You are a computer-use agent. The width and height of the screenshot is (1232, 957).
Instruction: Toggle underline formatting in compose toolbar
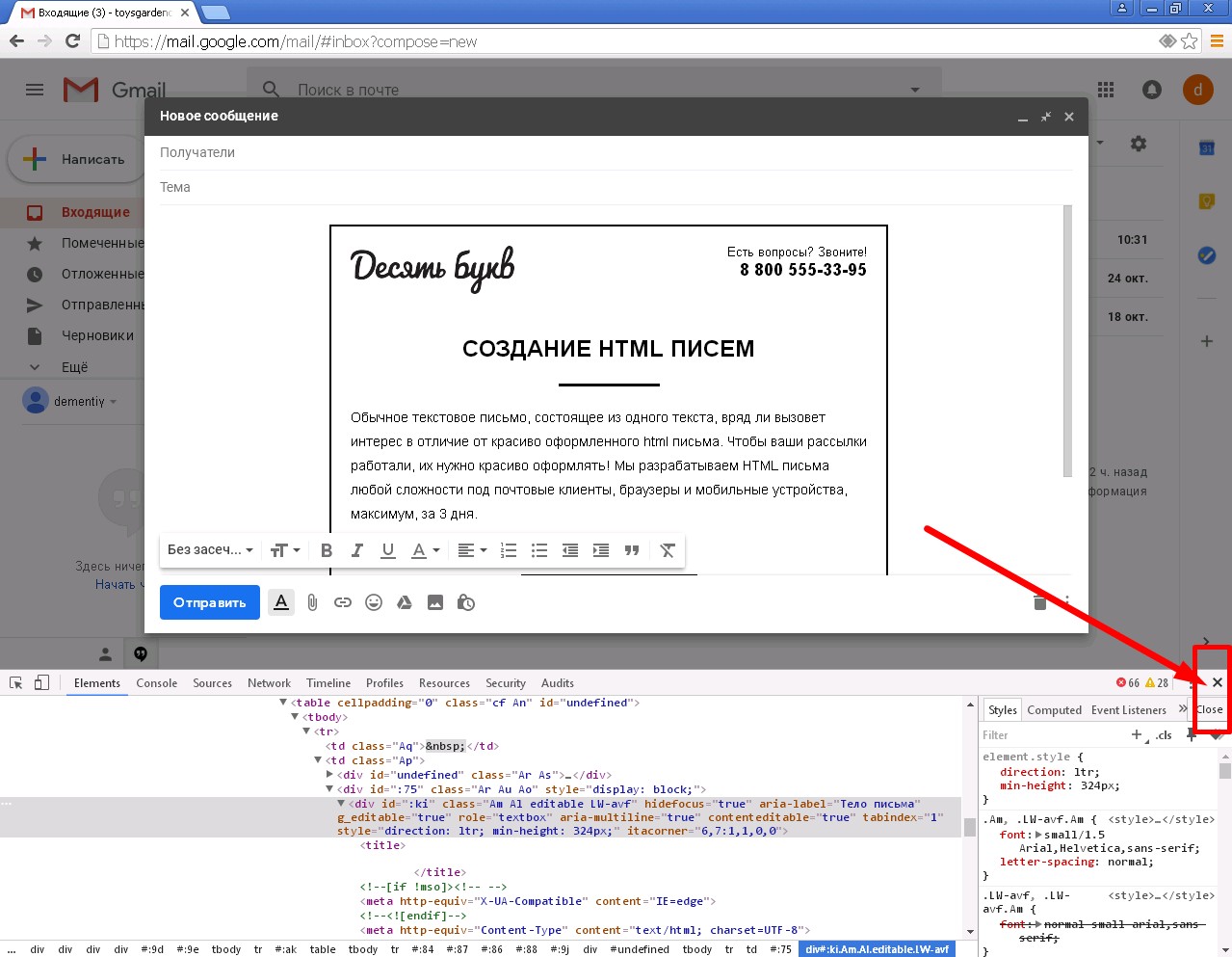tap(388, 550)
